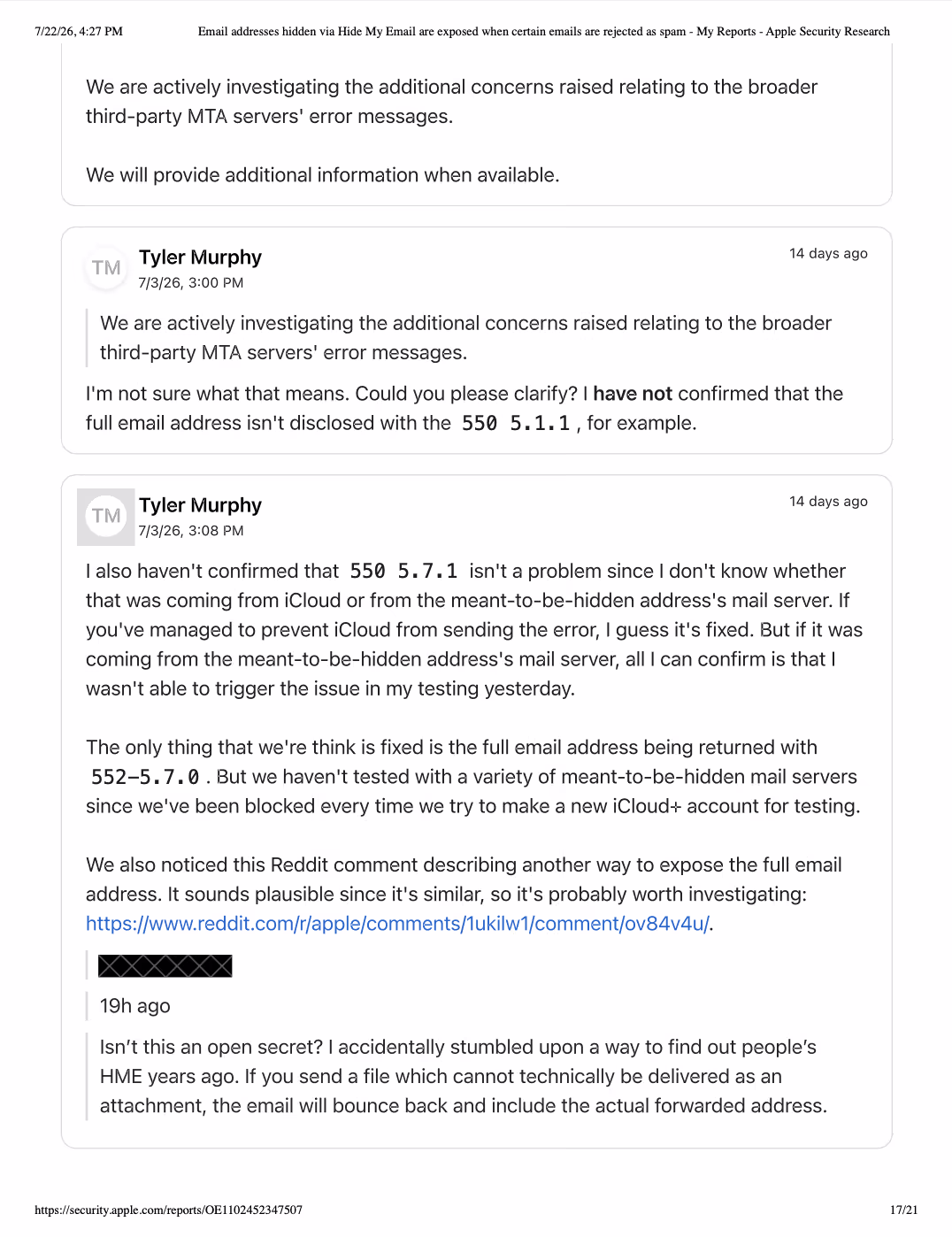Click the 'Isn't this an open secret?' quote text
Viewport: 952px width, 1237px height.
464,1077
